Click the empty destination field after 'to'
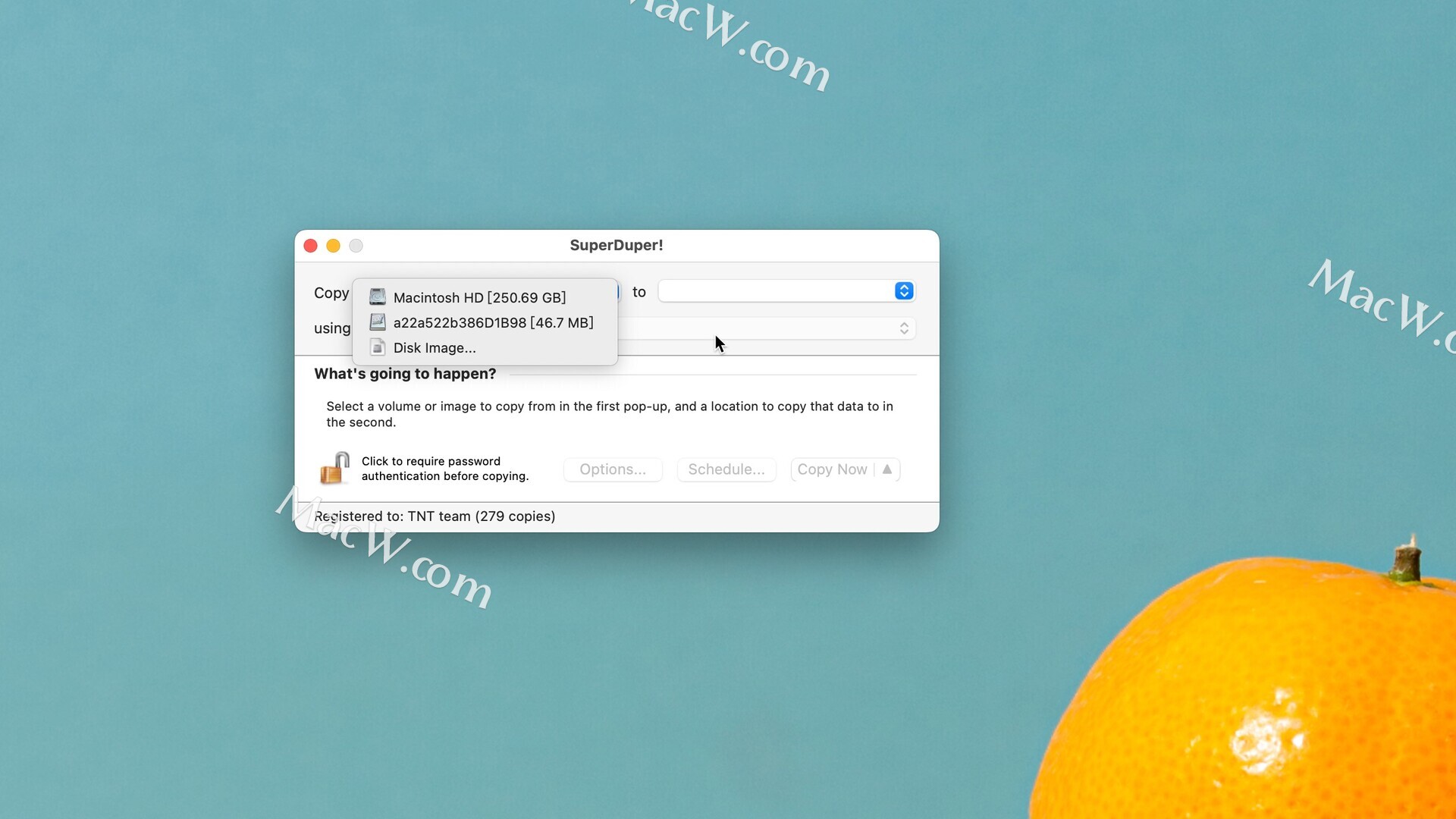1456x819 pixels. point(775,291)
